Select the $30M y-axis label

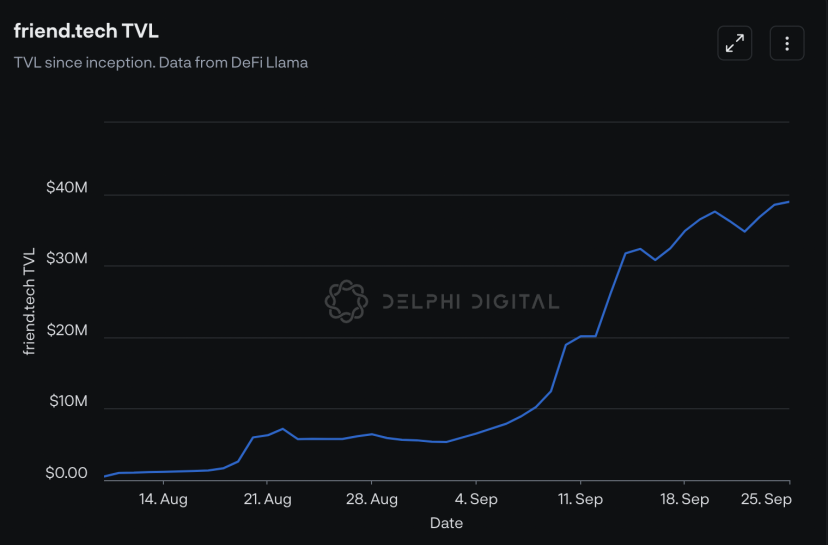(67, 258)
